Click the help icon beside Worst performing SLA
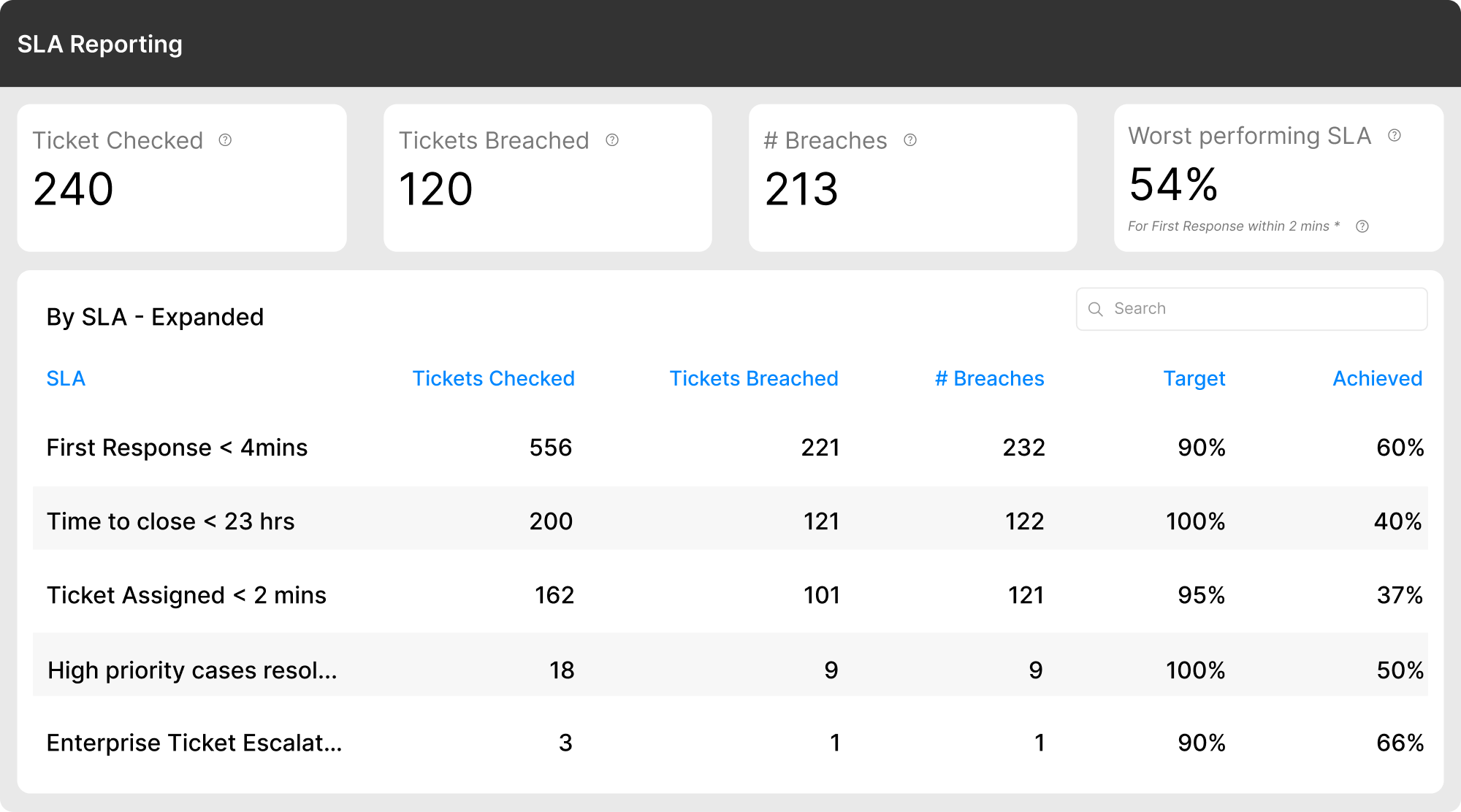The image size is (1461, 812). pyautogui.click(x=1396, y=135)
